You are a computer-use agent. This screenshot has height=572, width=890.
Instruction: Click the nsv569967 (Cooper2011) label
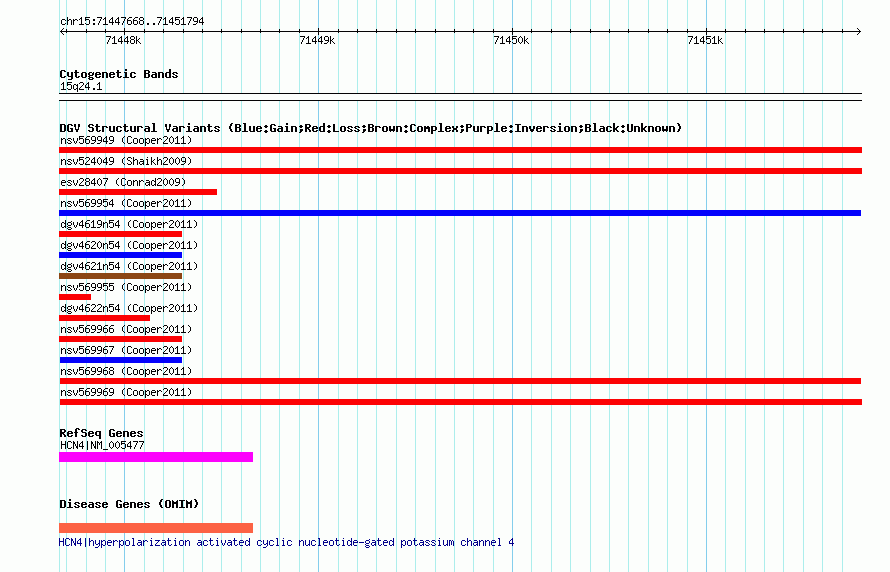[x=126, y=350]
